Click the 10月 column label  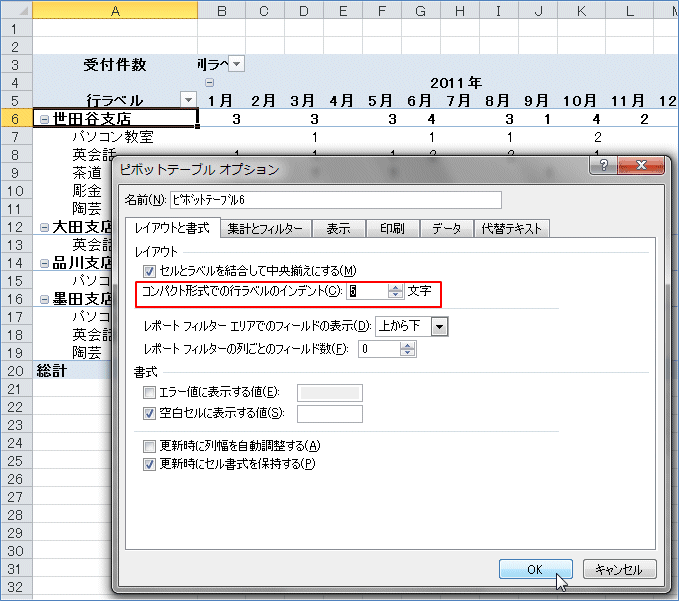pos(580,101)
